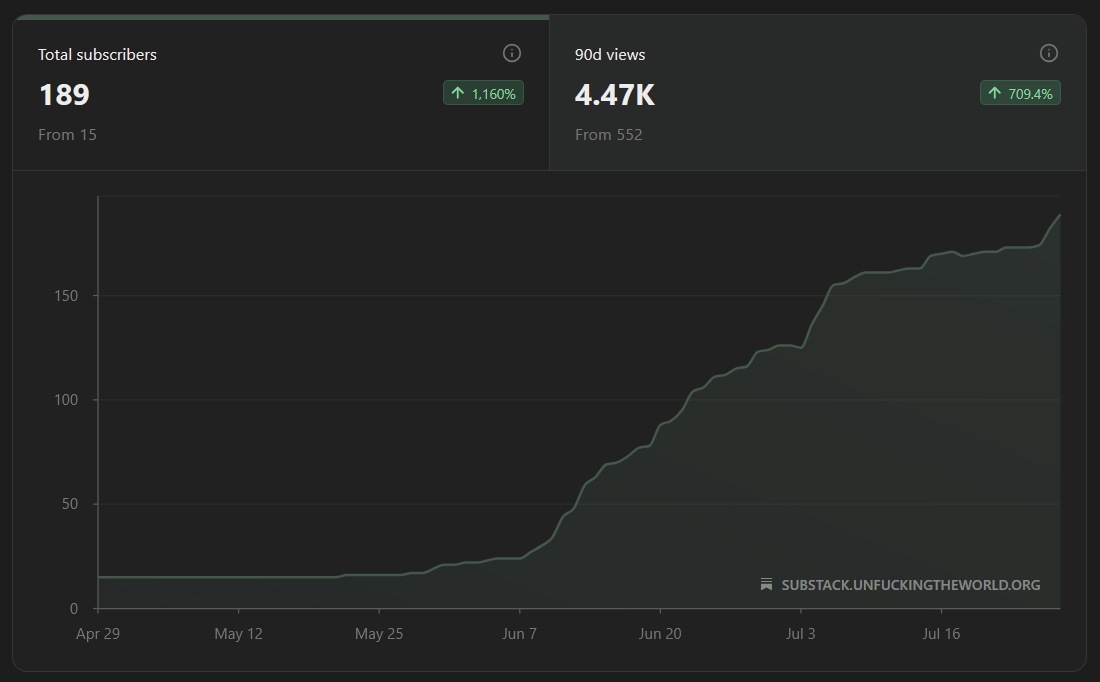The width and height of the screenshot is (1100, 682).
Task: Click the chart line's final peak point
Action: tap(1059, 215)
